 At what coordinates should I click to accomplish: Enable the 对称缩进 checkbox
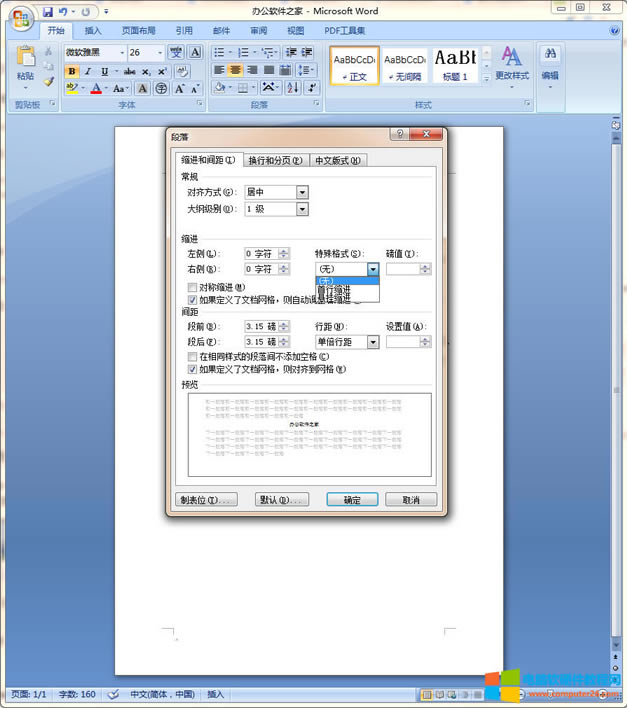[x=193, y=287]
